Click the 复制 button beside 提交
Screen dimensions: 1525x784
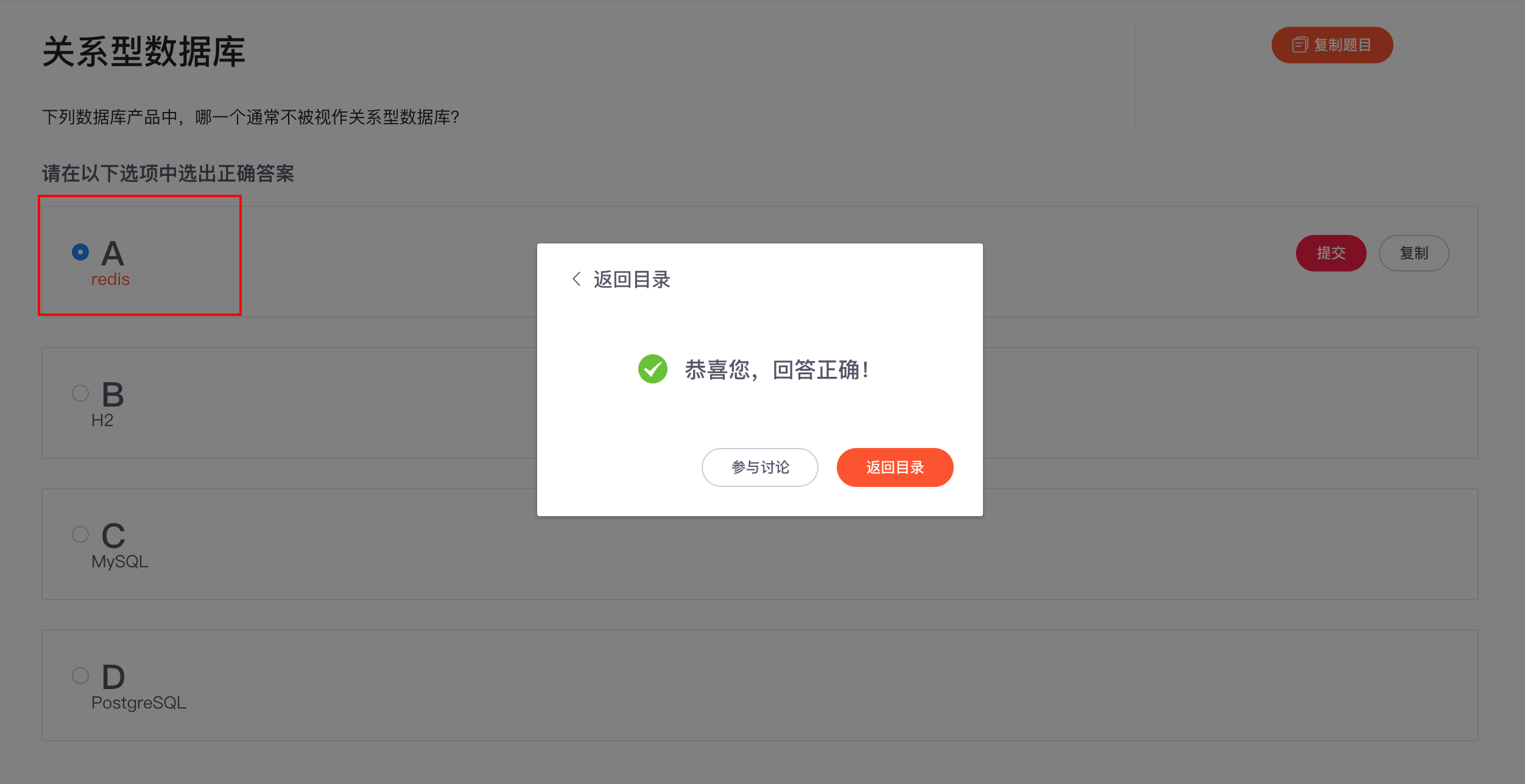tap(1414, 253)
